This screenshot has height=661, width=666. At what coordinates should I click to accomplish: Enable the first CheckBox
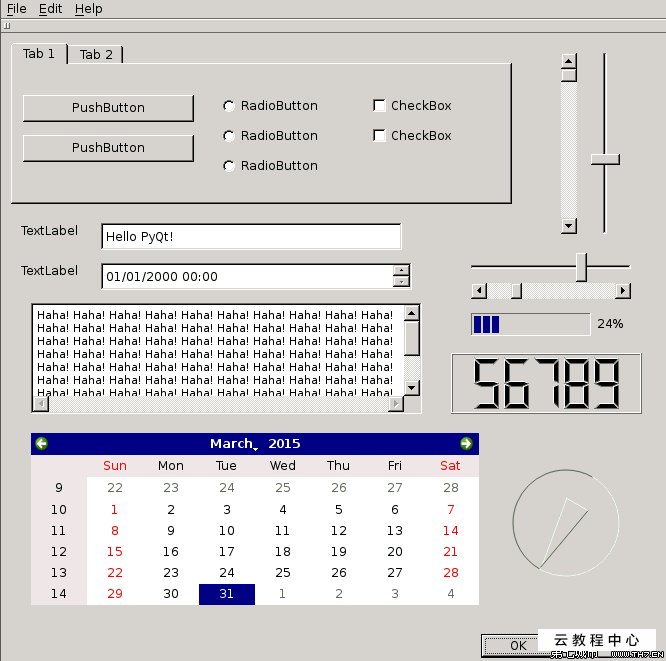pyautogui.click(x=379, y=106)
